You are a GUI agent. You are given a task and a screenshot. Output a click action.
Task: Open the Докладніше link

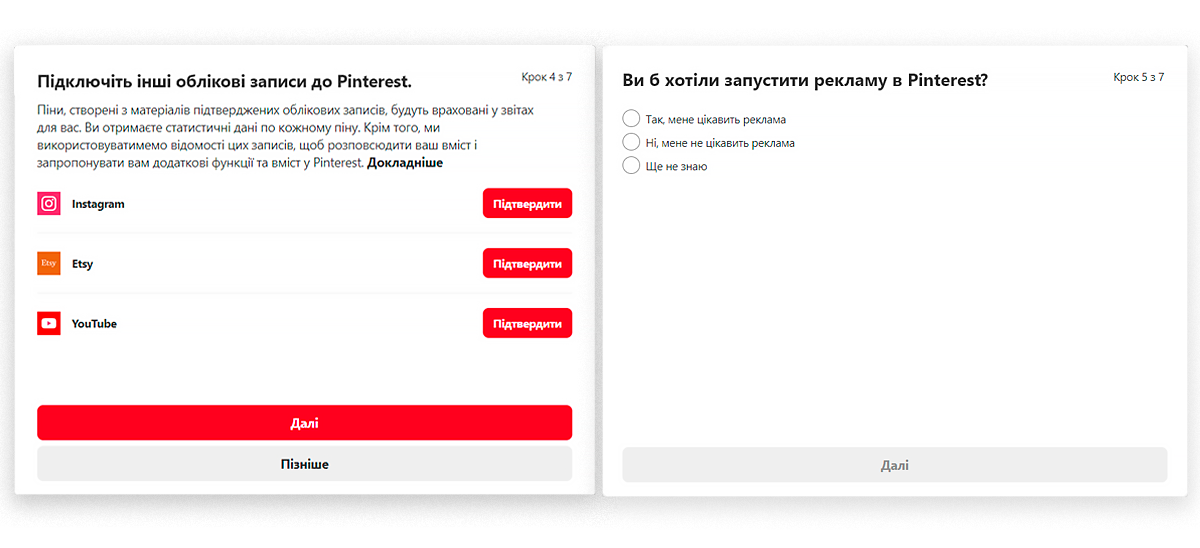405,162
